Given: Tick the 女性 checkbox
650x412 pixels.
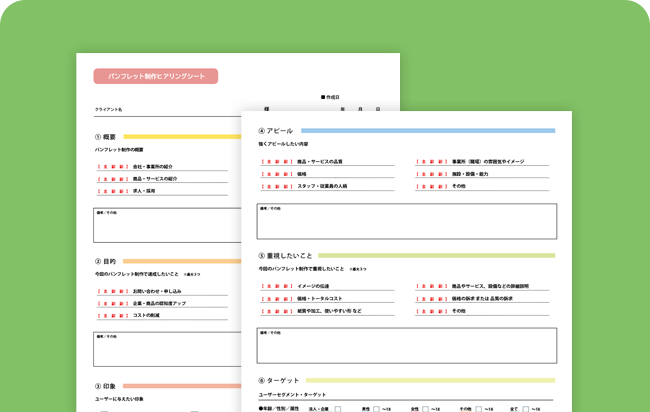Looking at the screenshot, I should pos(425,409).
